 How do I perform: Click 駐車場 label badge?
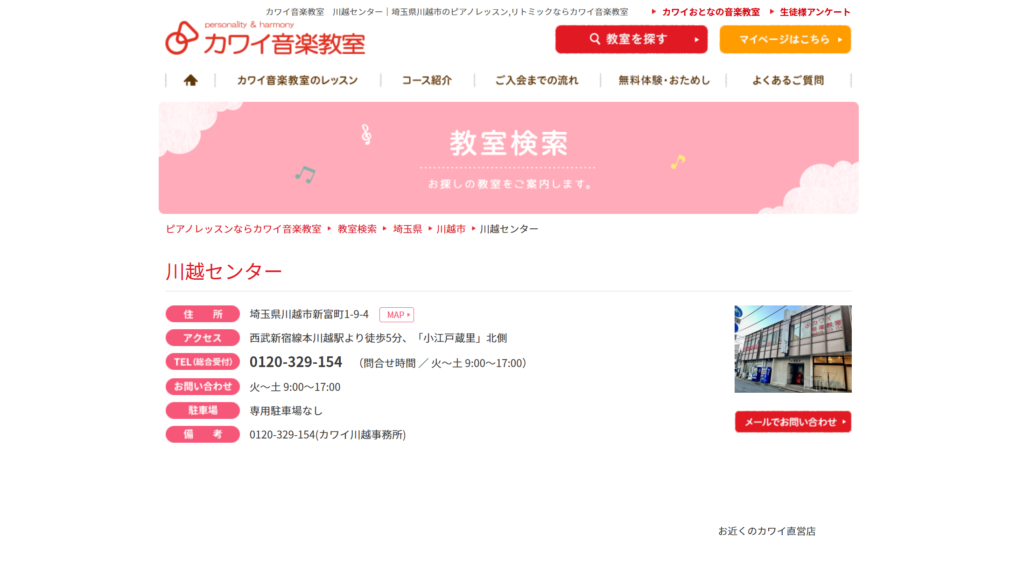pos(202,410)
